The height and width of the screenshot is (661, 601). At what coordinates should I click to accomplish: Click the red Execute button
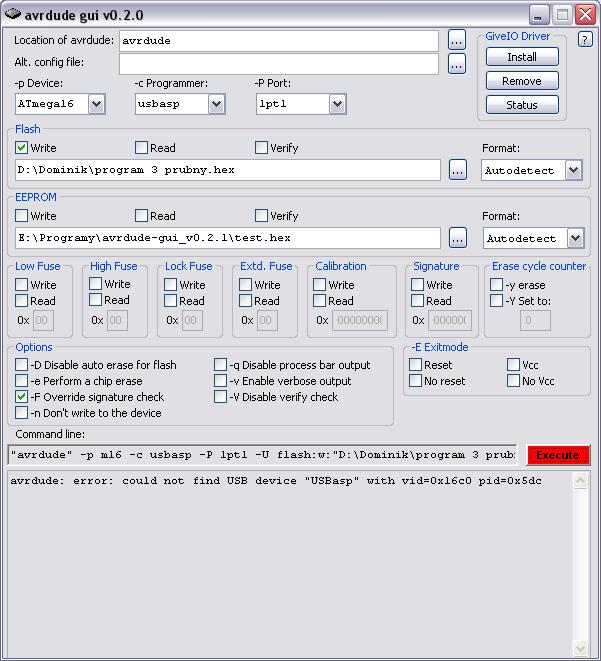click(558, 455)
